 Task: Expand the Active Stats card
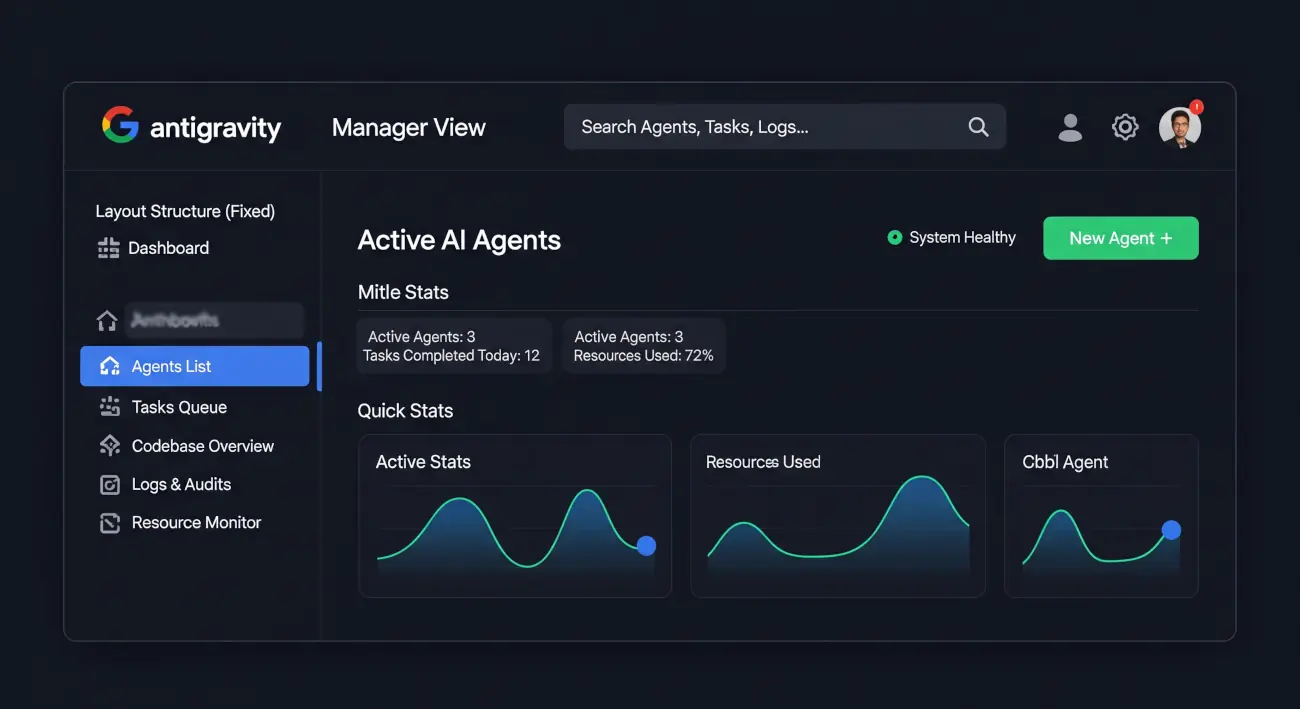point(514,515)
